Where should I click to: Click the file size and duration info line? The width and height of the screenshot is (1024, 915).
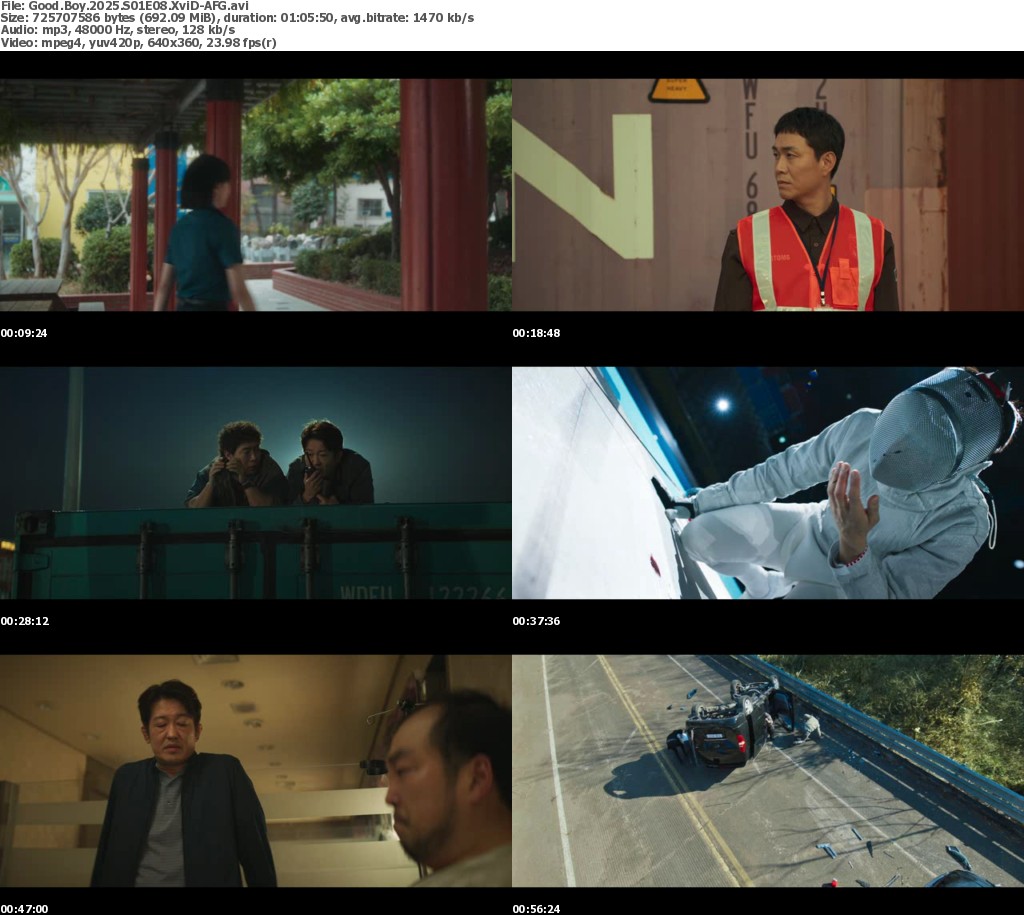coord(237,18)
